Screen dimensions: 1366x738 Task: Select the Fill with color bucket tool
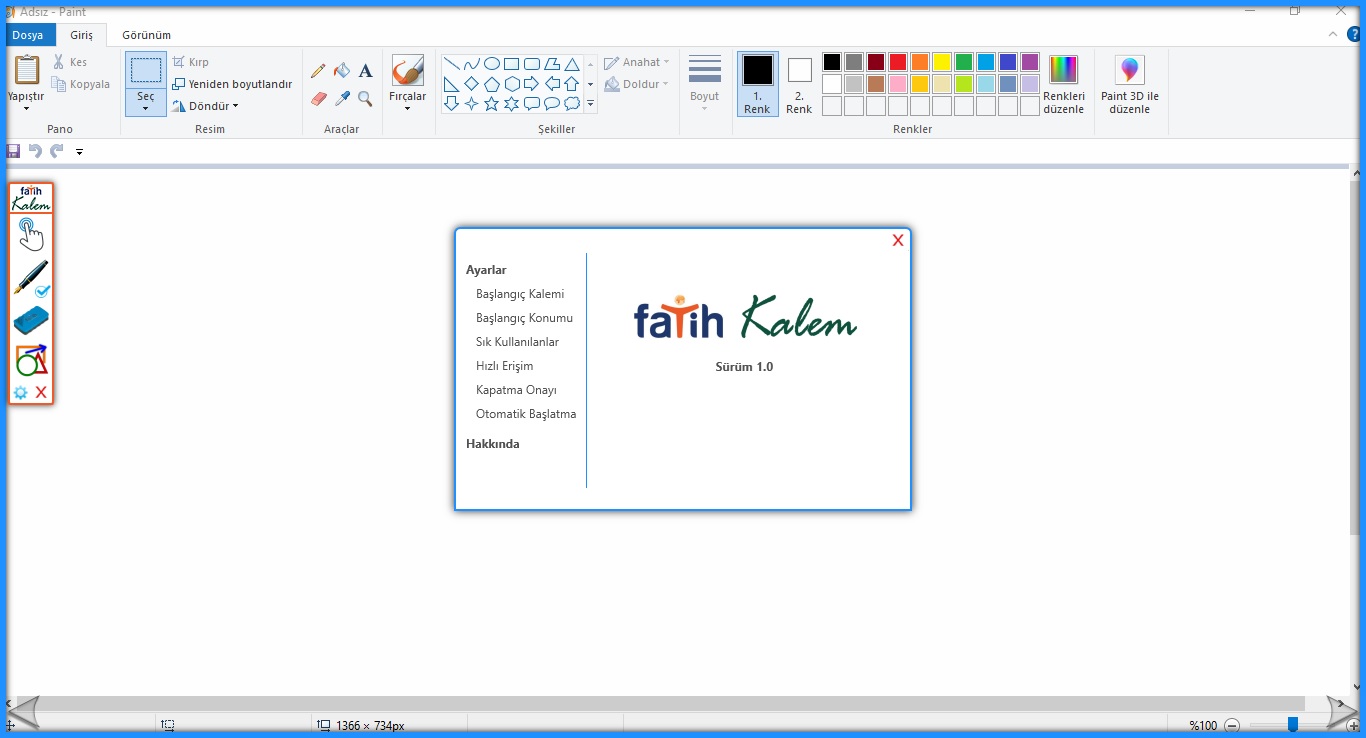pos(342,71)
